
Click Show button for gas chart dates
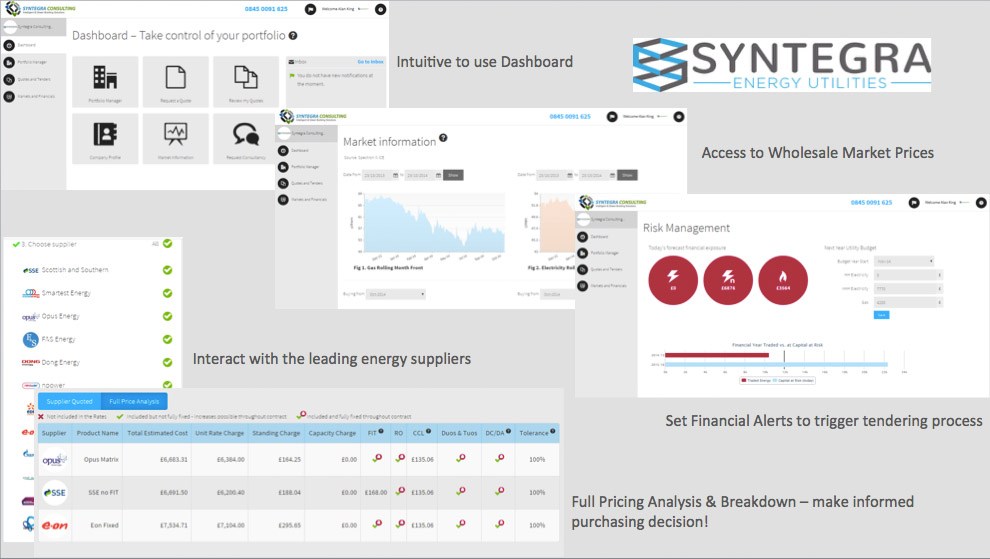click(x=453, y=175)
